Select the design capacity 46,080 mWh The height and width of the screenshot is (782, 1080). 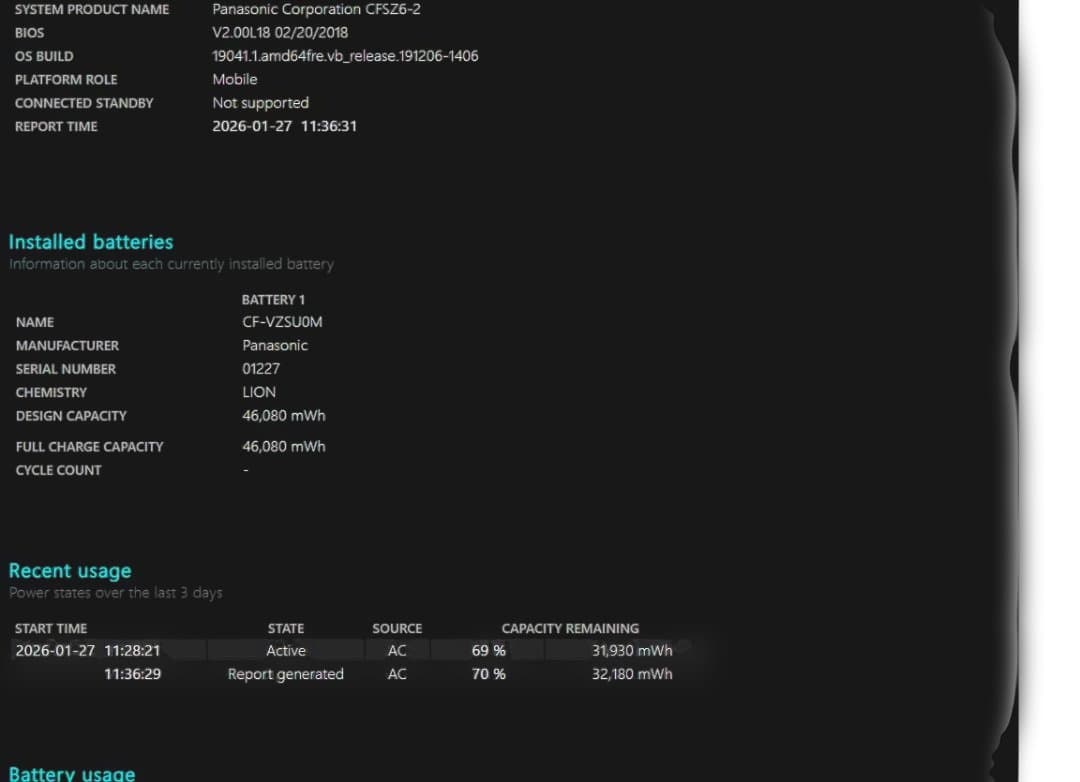pos(284,415)
